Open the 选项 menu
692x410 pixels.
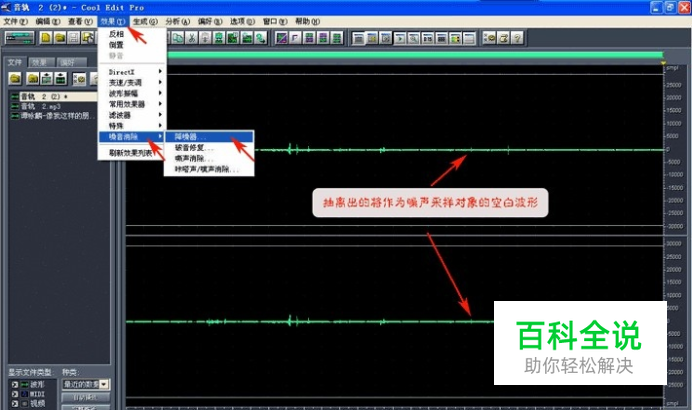pyautogui.click(x=242, y=21)
